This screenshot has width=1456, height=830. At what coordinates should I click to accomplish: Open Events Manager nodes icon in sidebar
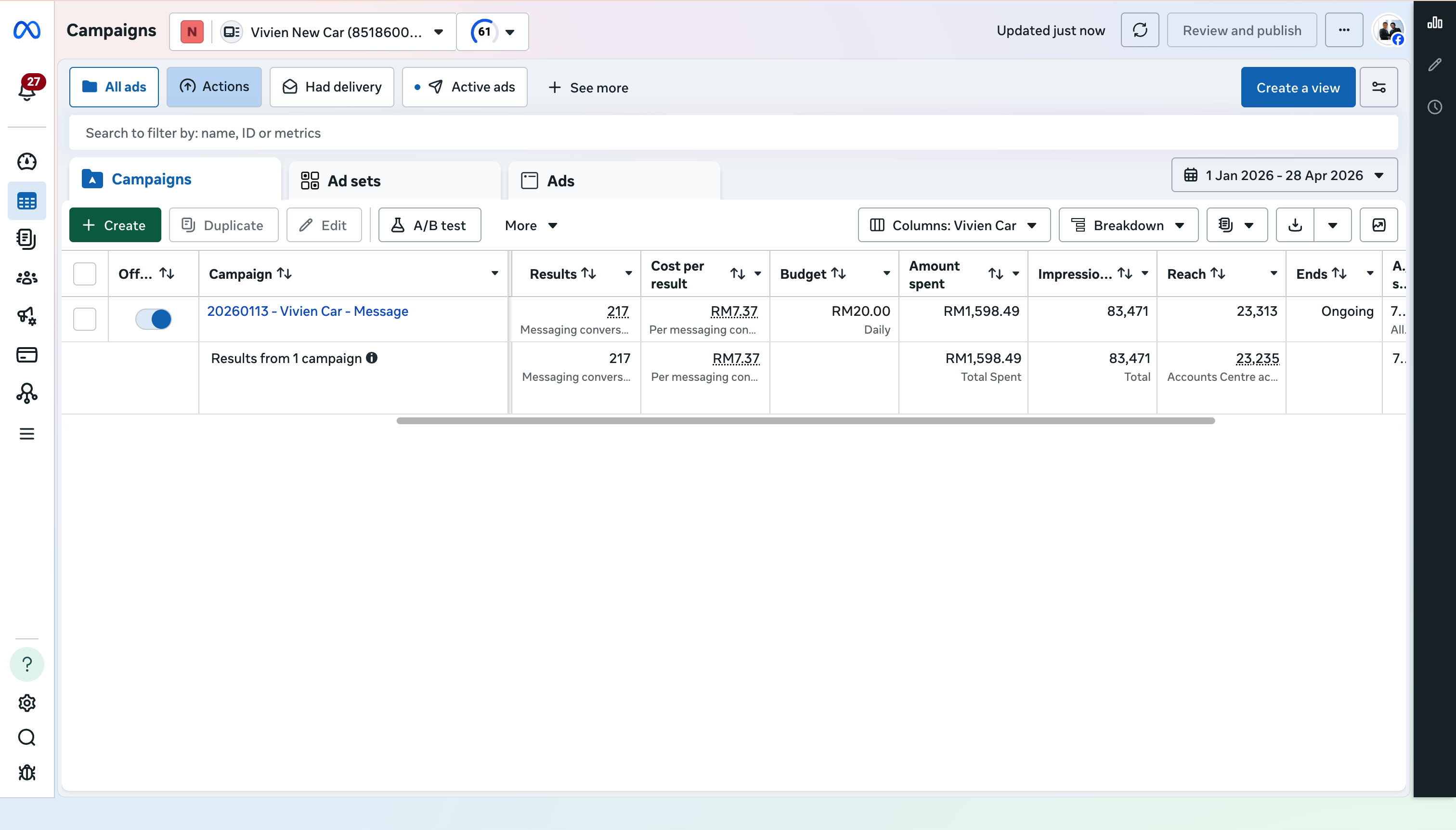27,394
